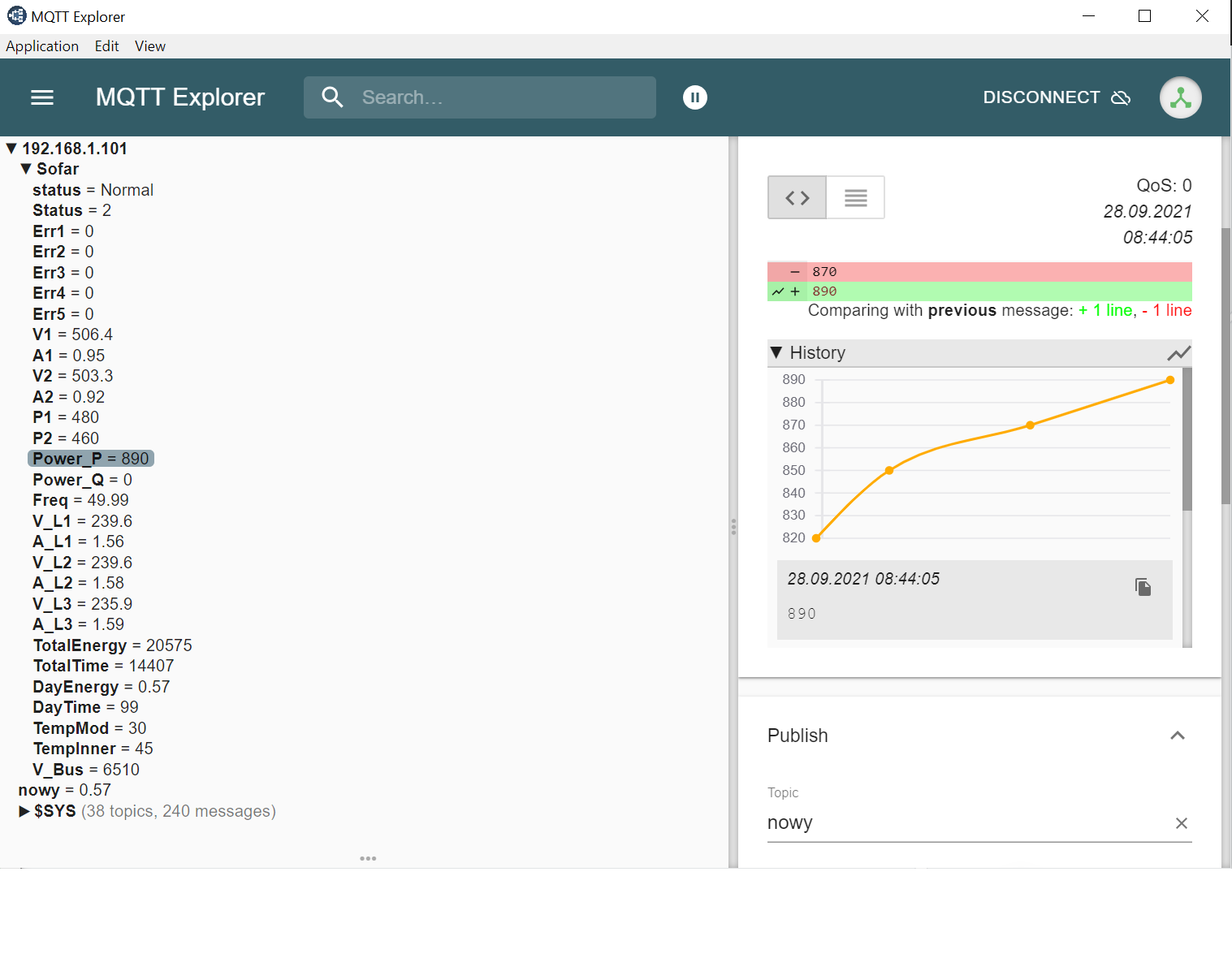
Task: Collapse the History section triangle
Action: coord(776,352)
